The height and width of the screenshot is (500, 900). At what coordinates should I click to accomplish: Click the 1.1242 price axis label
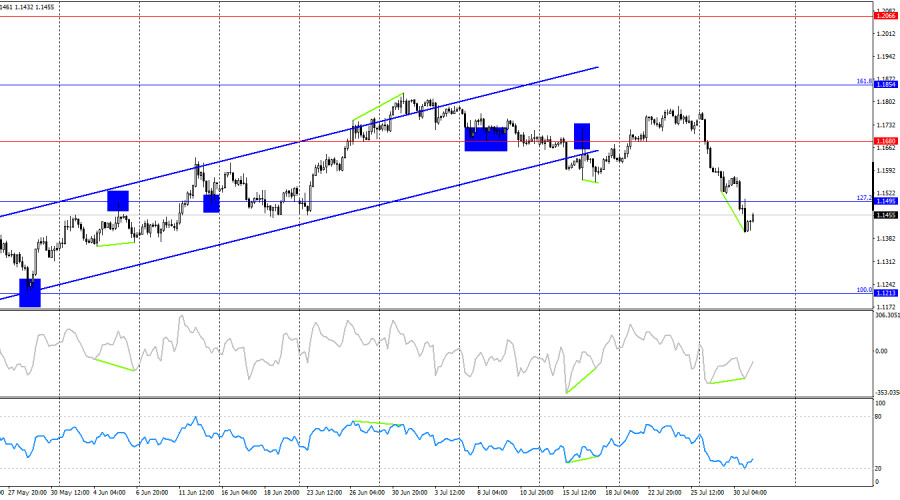(x=886, y=285)
